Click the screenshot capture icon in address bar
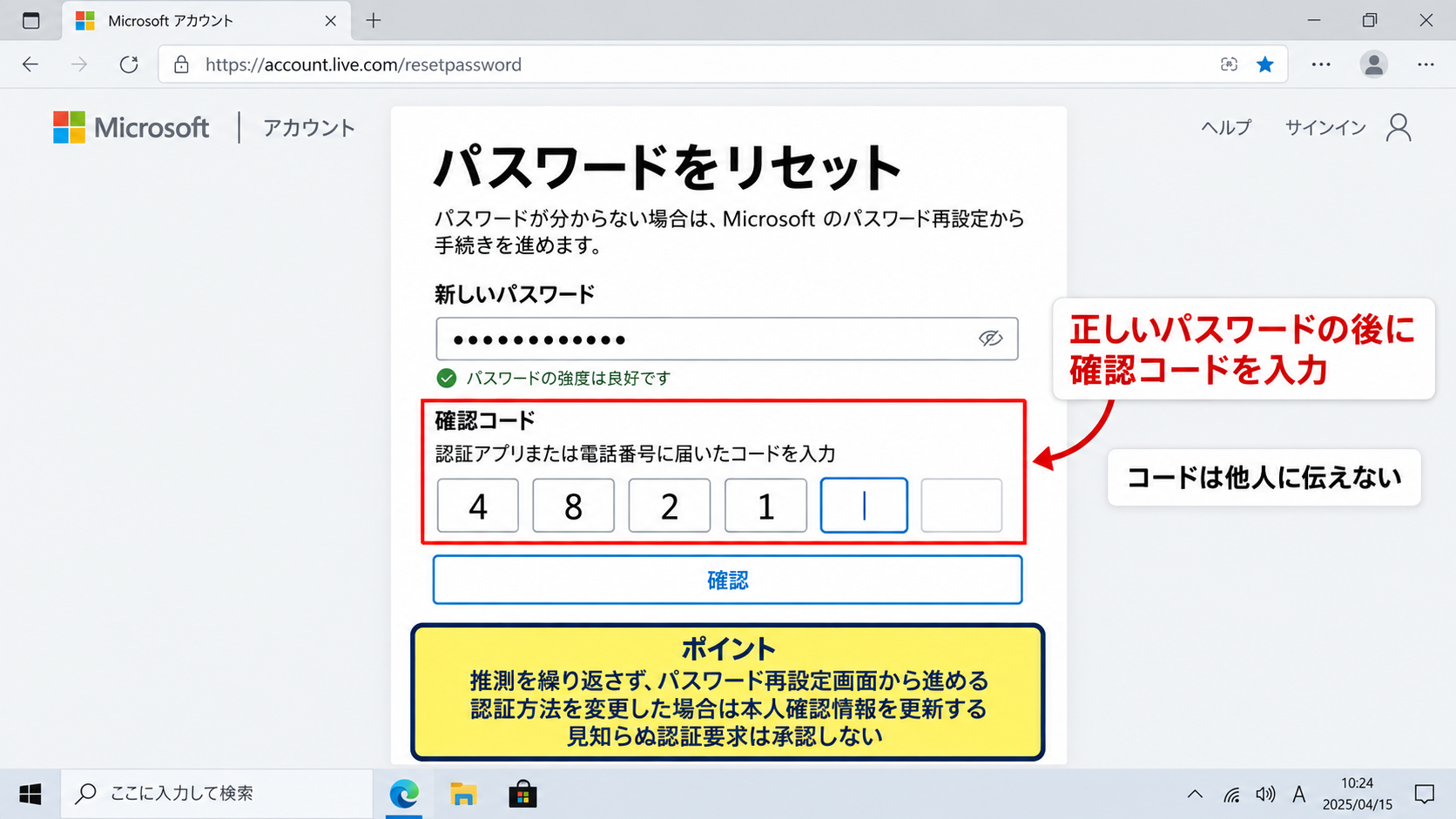The width and height of the screenshot is (1456, 819). click(x=1229, y=64)
